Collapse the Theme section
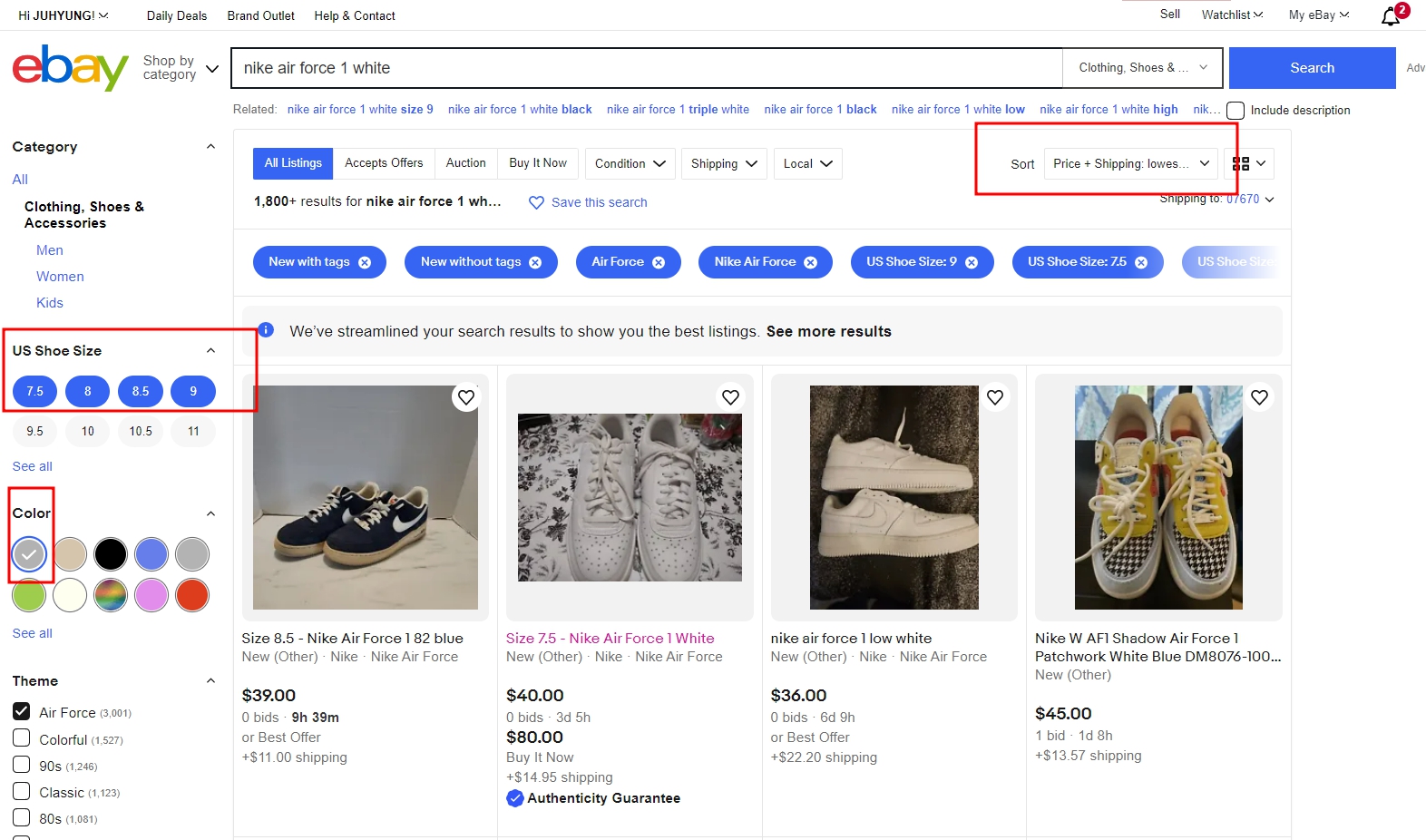This screenshot has height=840, width=1426. [x=210, y=681]
